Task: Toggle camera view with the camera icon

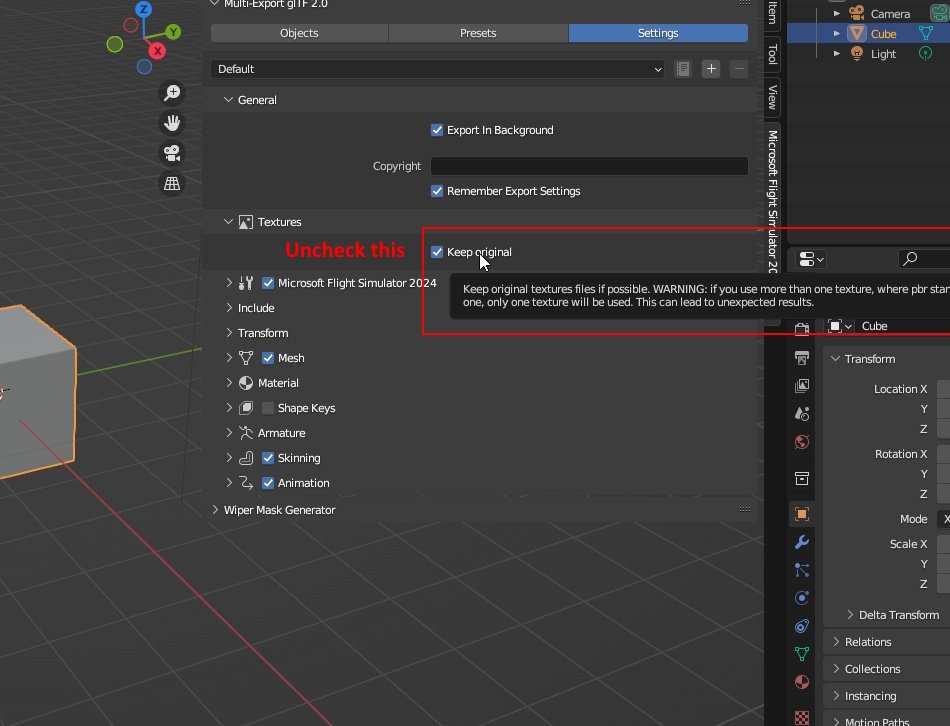Action: (x=172, y=153)
